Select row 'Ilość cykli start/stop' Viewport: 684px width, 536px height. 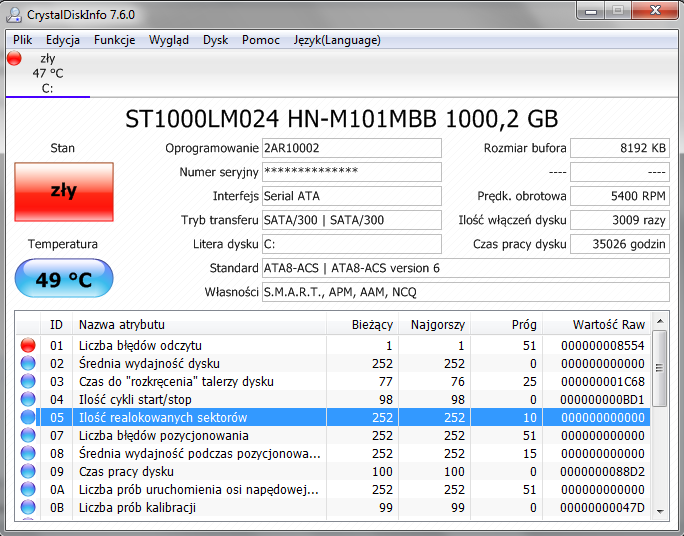click(333, 399)
